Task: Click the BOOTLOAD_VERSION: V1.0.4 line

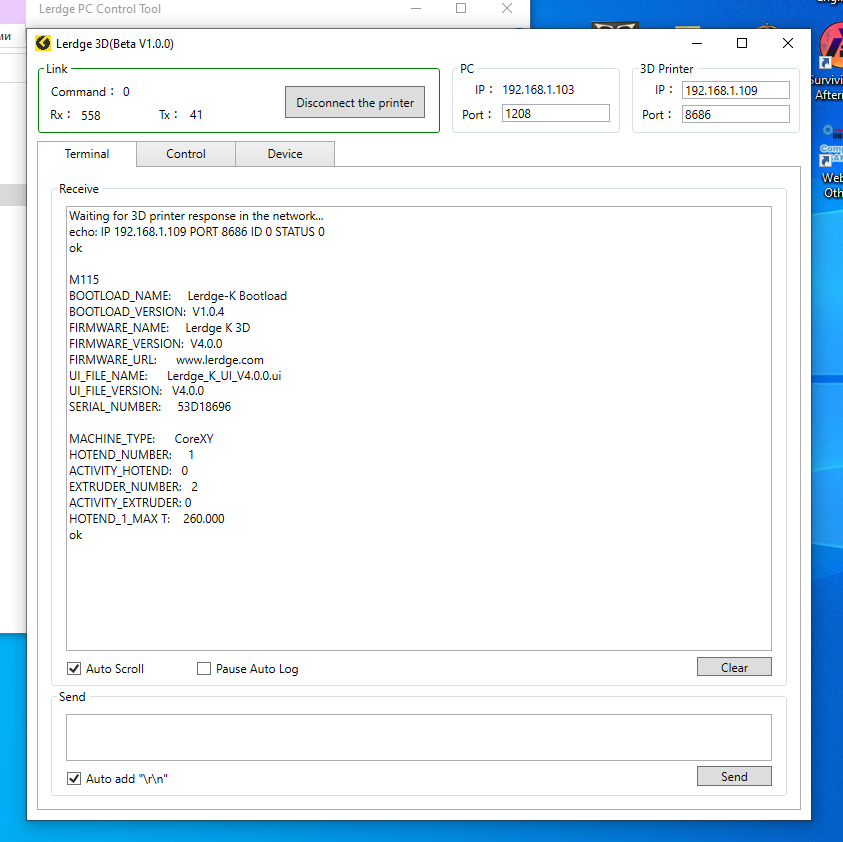Action: [x=146, y=312]
